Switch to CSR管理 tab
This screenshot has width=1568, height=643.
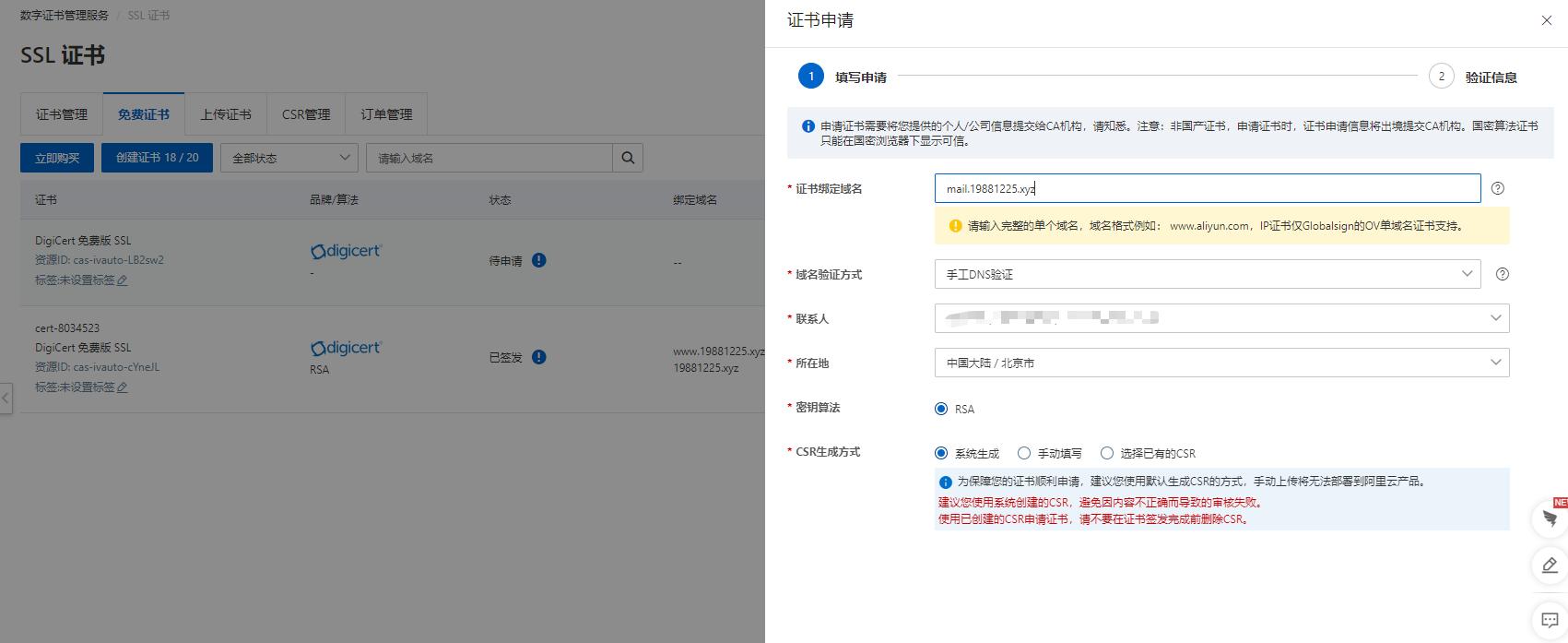click(306, 114)
